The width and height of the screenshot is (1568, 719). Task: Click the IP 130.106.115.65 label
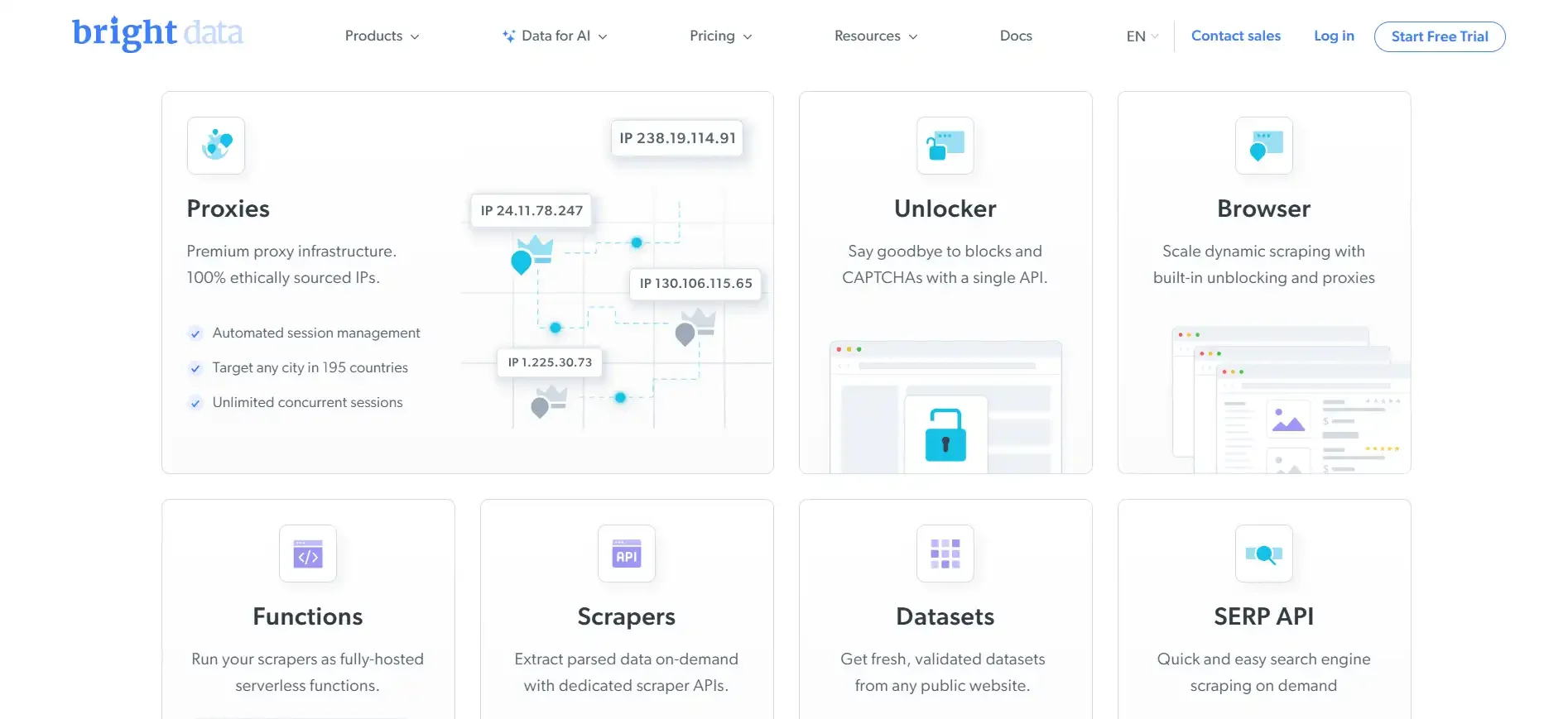[695, 283]
